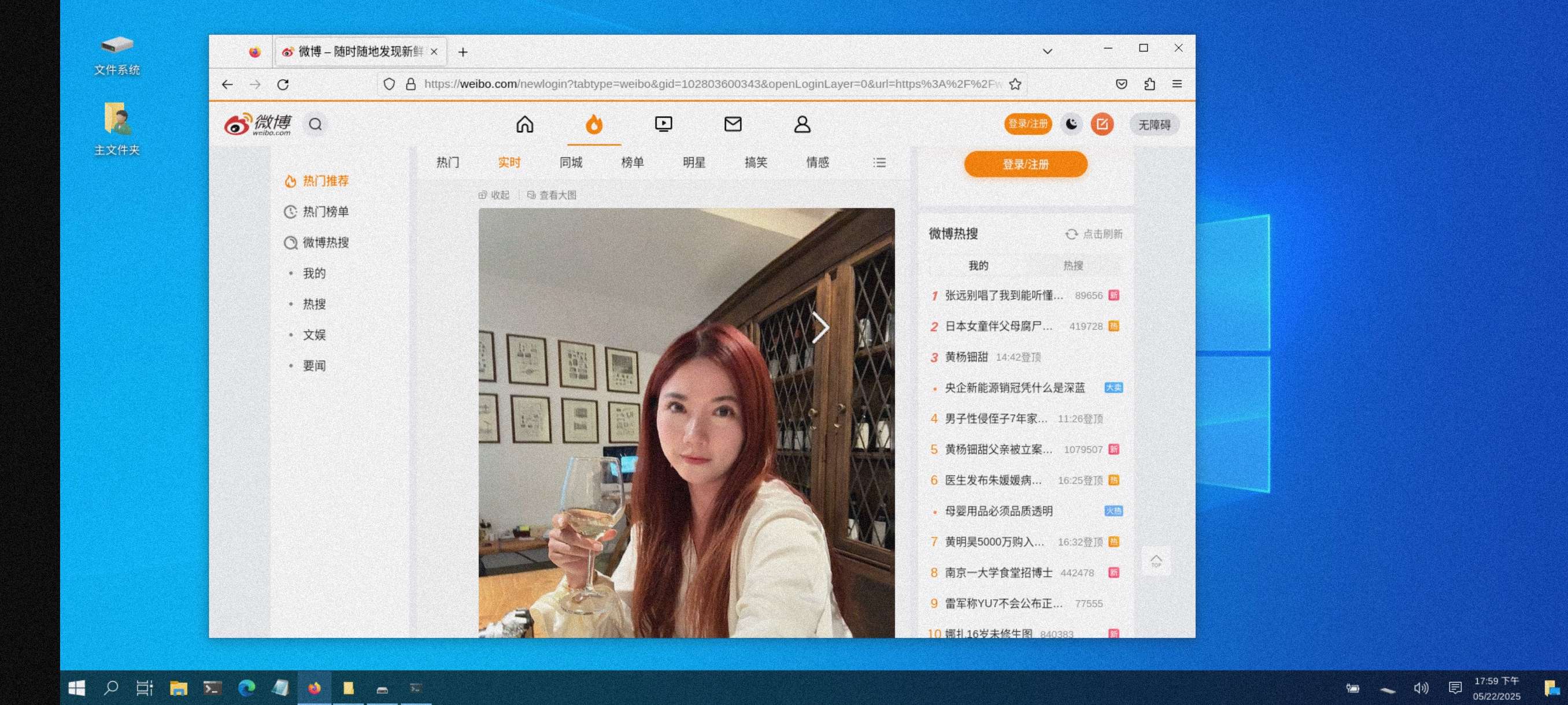
Task: Open the Weibo home icon
Action: coord(525,124)
